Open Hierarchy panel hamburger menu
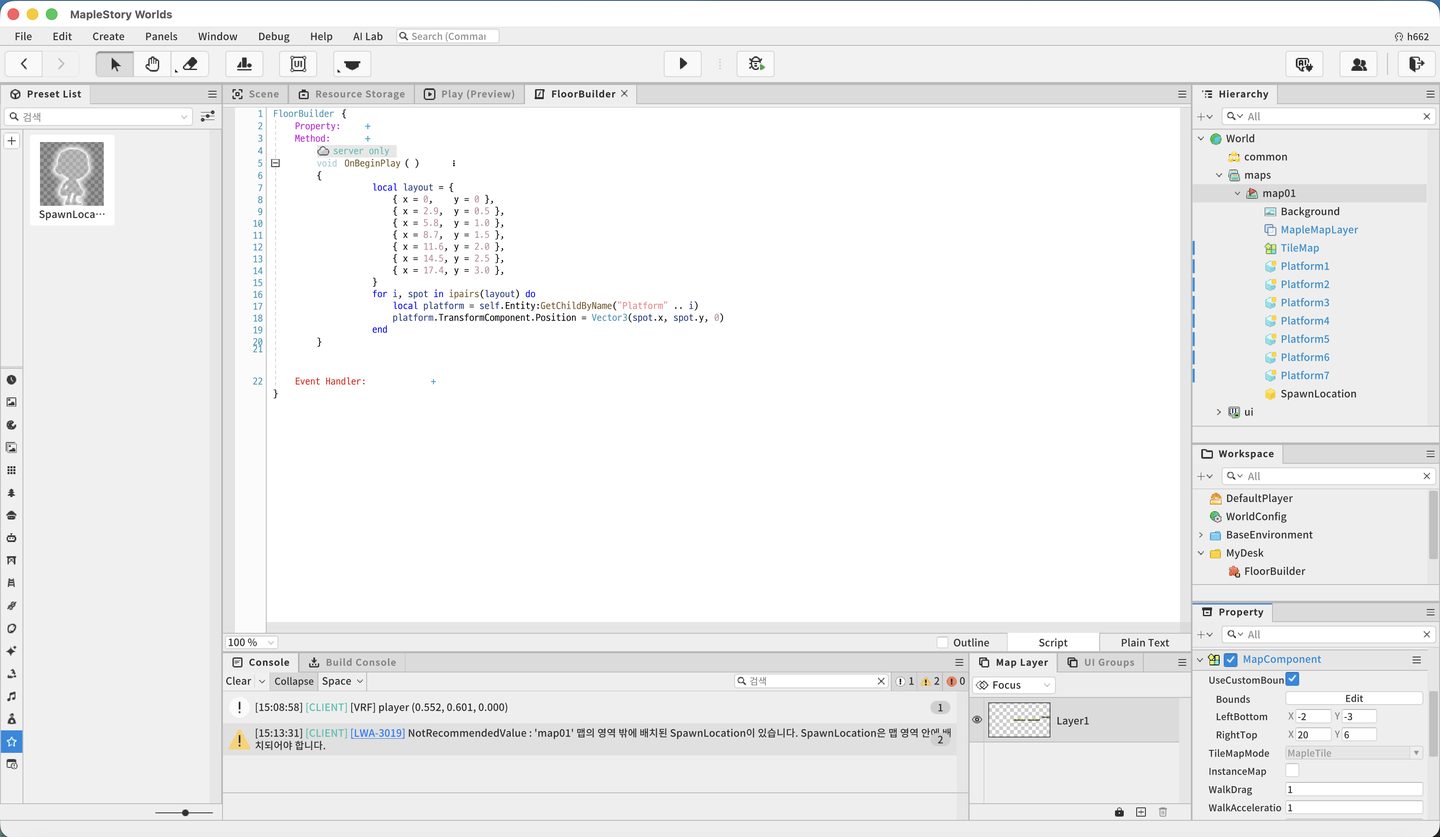Image resolution: width=1440 pixels, height=837 pixels. tap(1430, 94)
